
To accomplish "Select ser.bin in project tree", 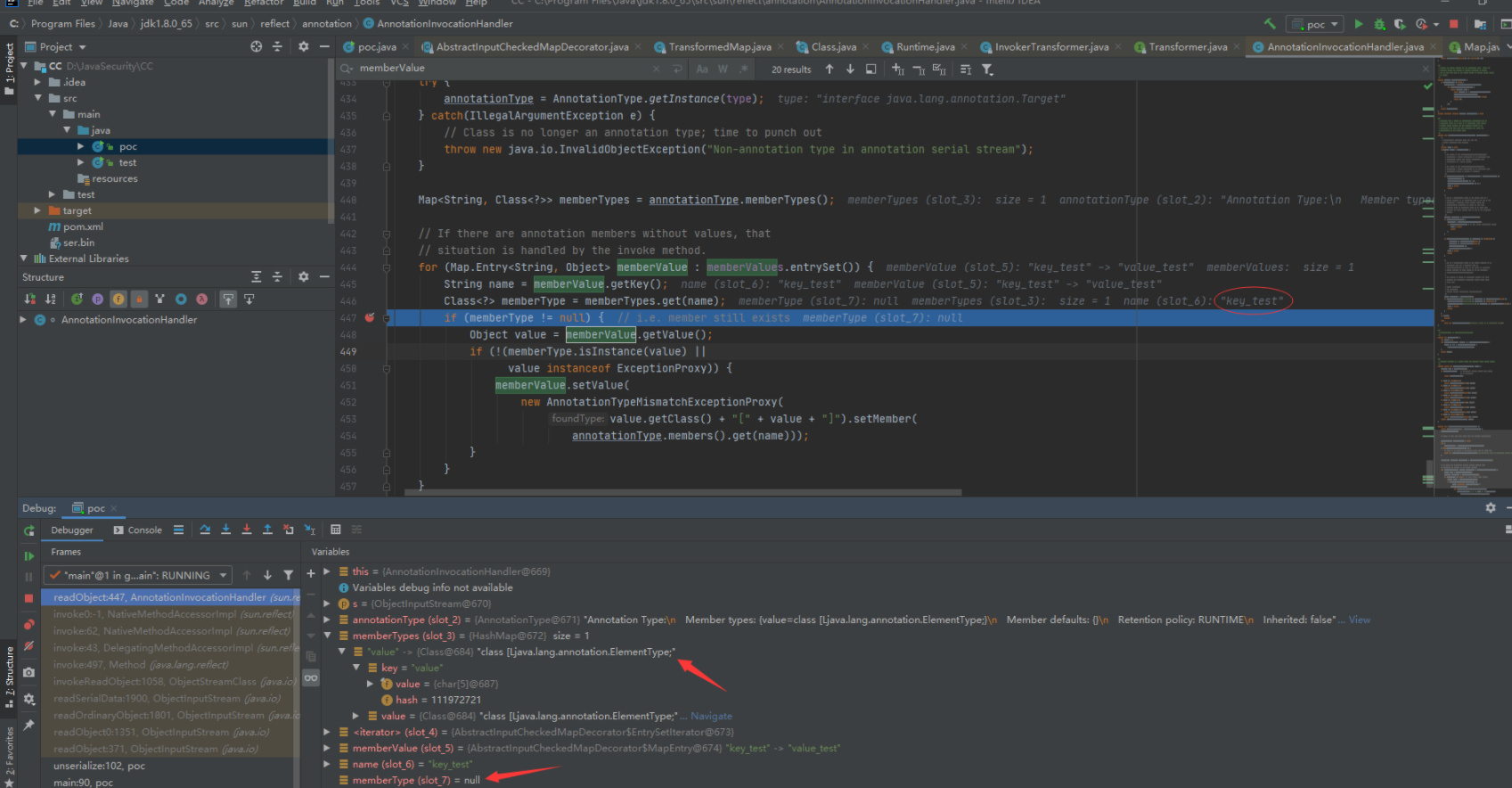I will [x=78, y=242].
